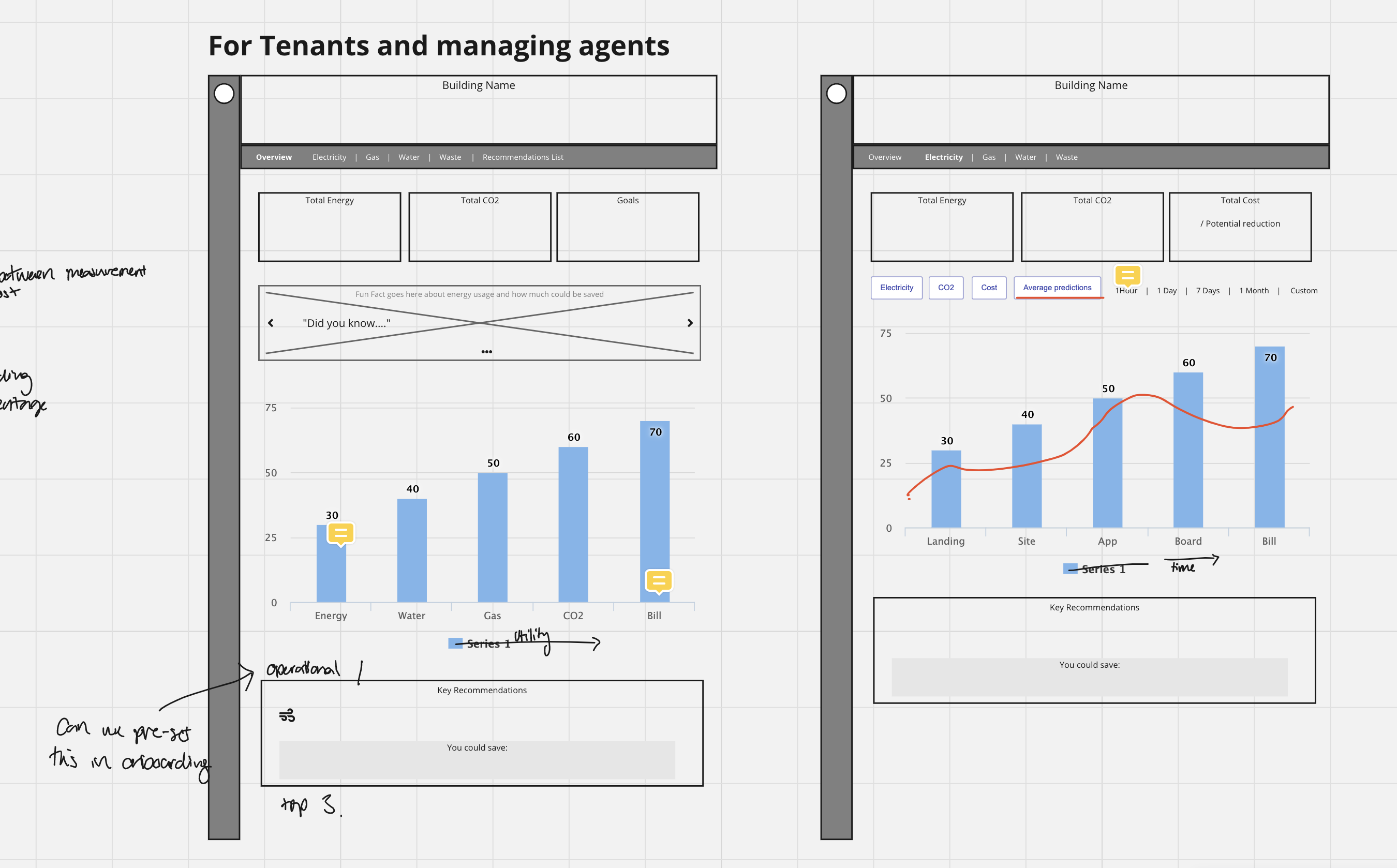This screenshot has width=1397, height=868.
Task: Open the Recommendations List tab
Action: [x=523, y=157]
